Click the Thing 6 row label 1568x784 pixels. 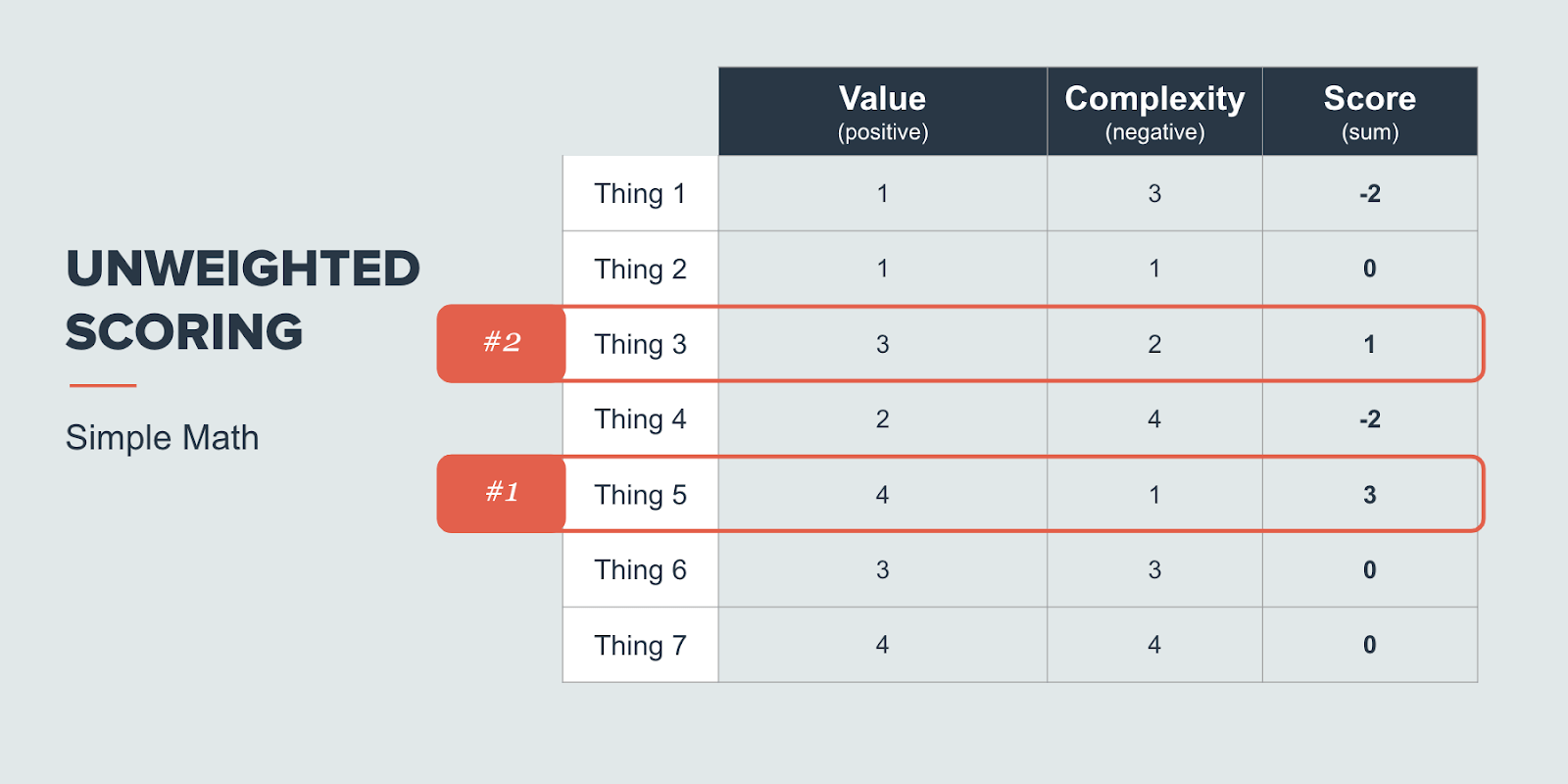click(641, 569)
